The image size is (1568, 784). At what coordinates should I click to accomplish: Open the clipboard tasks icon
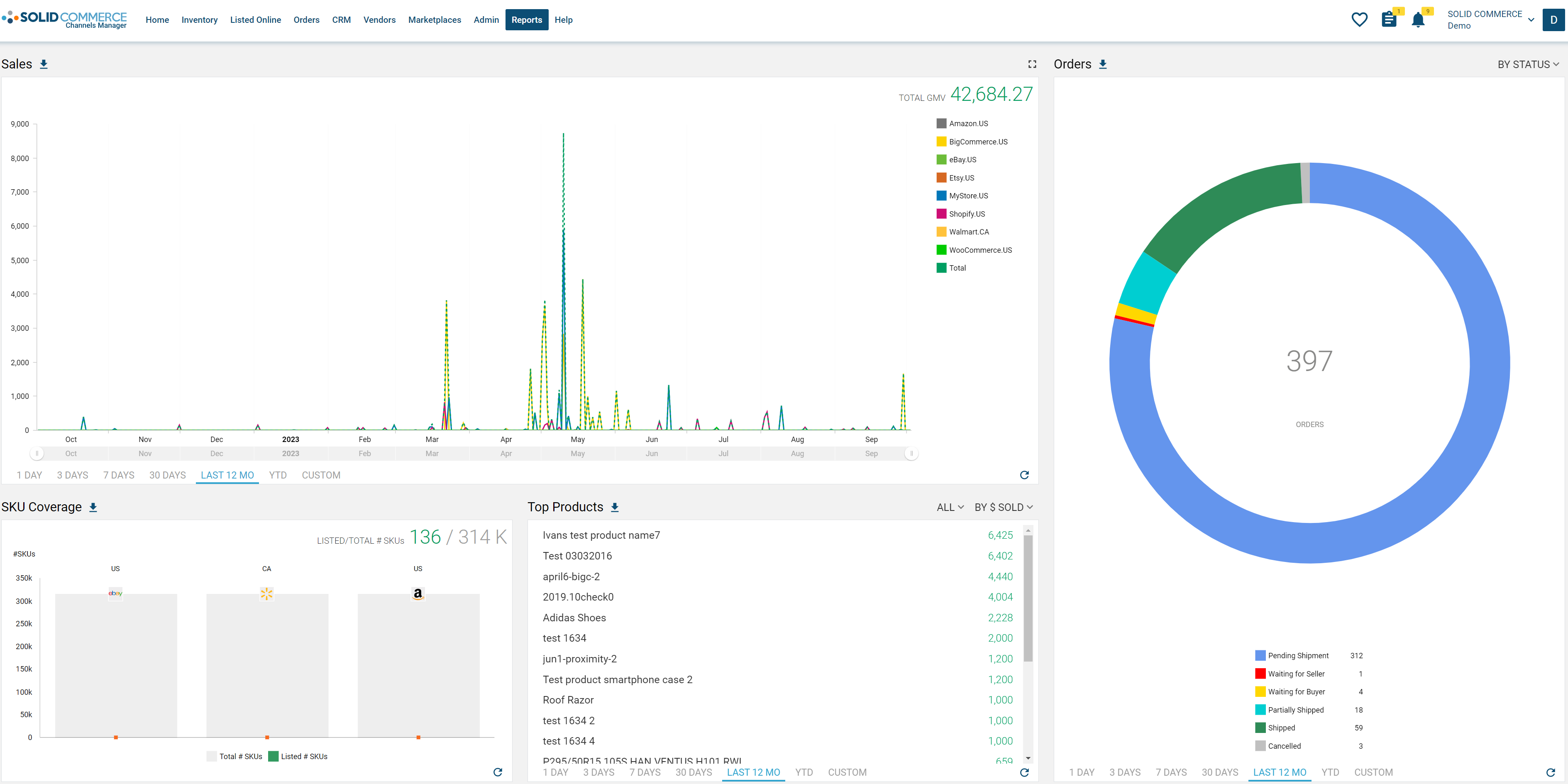[1388, 20]
